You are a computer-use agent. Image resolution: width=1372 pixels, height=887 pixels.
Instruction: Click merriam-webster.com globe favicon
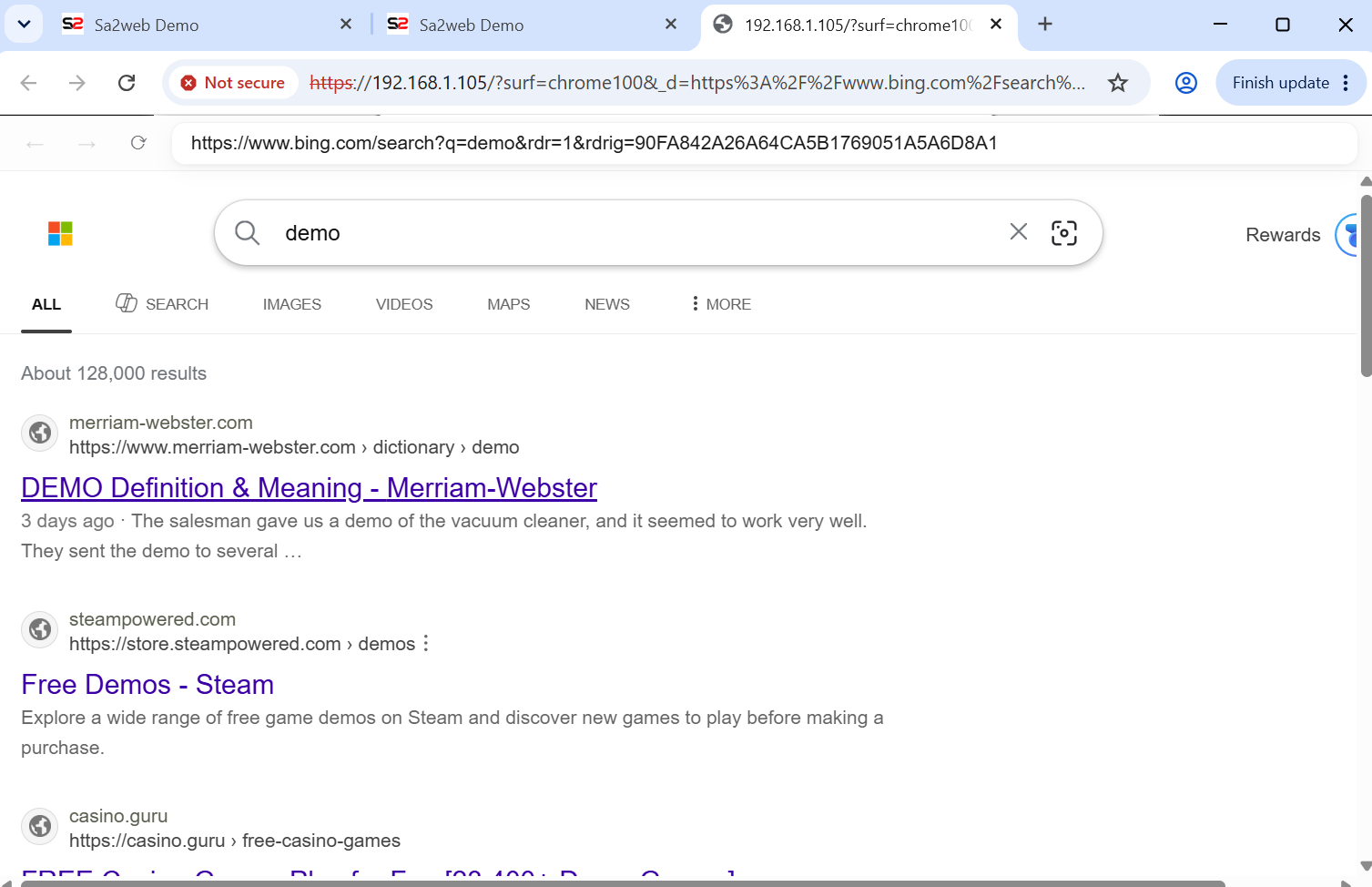tap(40, 433)
